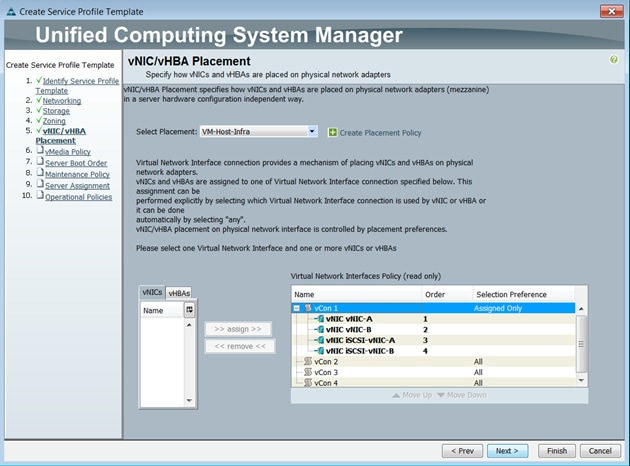Click the policy table scrollbar down arrow
Image resolution: width=630 pixels, height=466 pixels.
point(581,380)
